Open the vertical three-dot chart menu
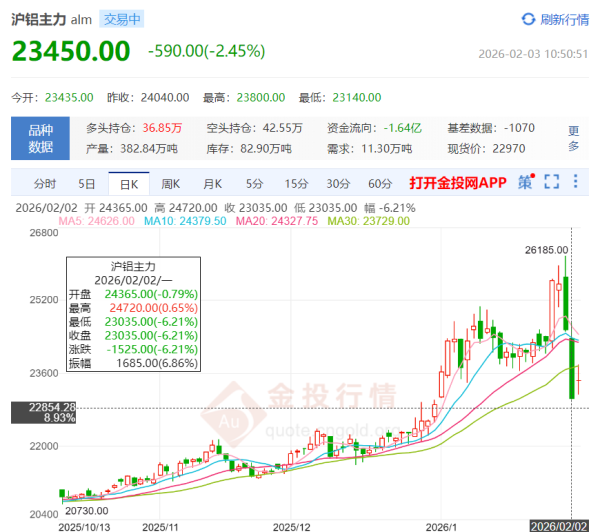Image resolution: width=600 pixels, height=532 pixels. 575,181
